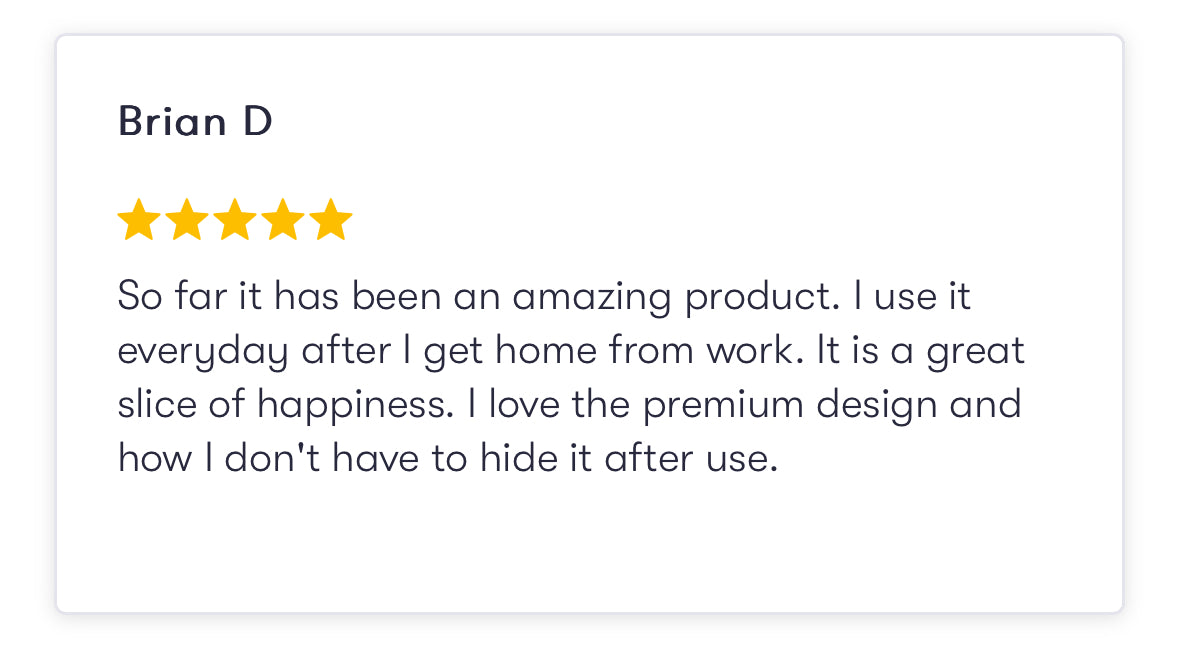Screen dimensions: 1179x651
Task: Select the fifth and last rating star
Action: pyautogui.click(x=330, y=221)
